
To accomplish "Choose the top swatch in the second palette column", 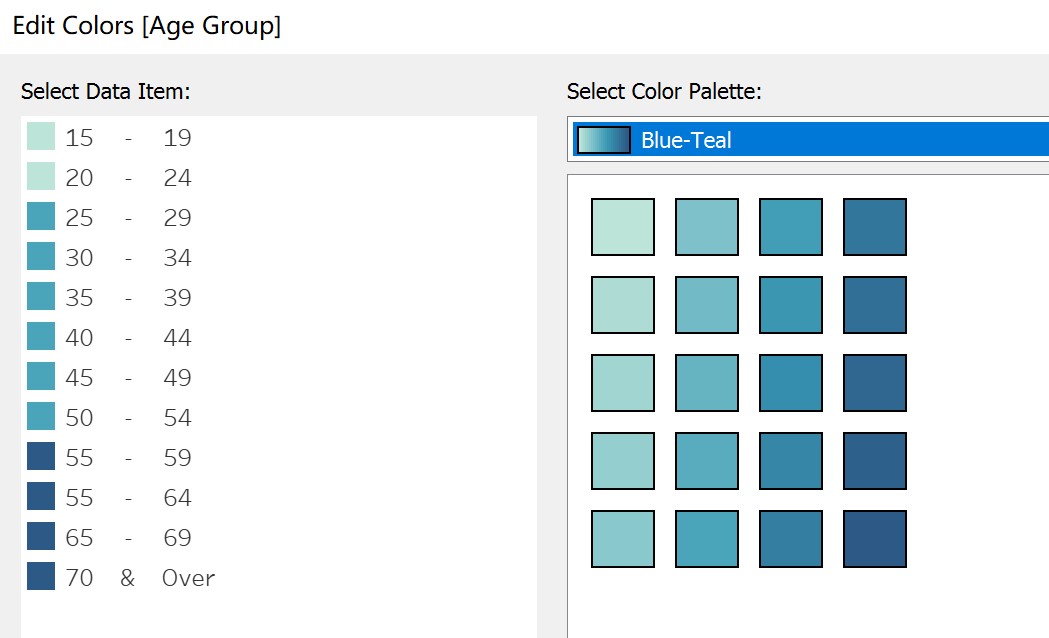I will click(x=707, y=227).
